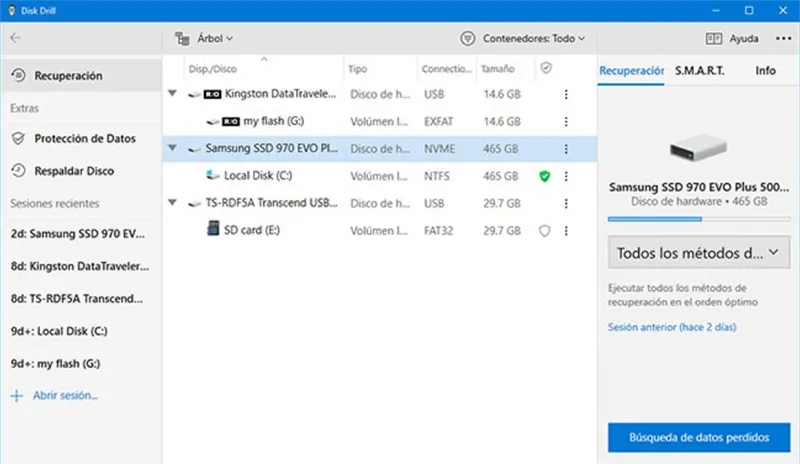Open recent session 9d+: my flash (G:)
Image resolution: width=800 pixels, height=464 pixels.
click(56, 363)
